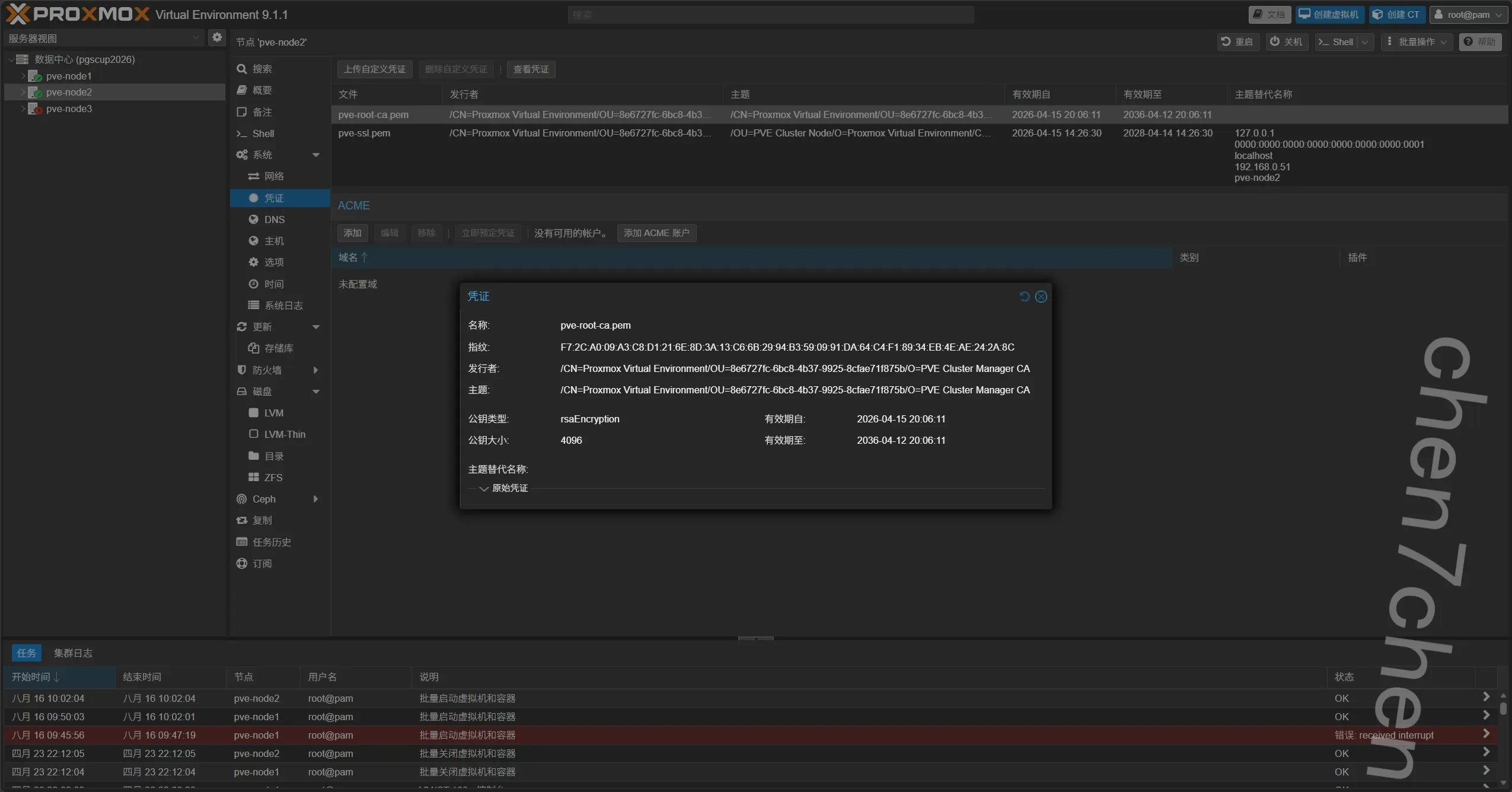Expand the Ceph submenu

click(316, 499)
